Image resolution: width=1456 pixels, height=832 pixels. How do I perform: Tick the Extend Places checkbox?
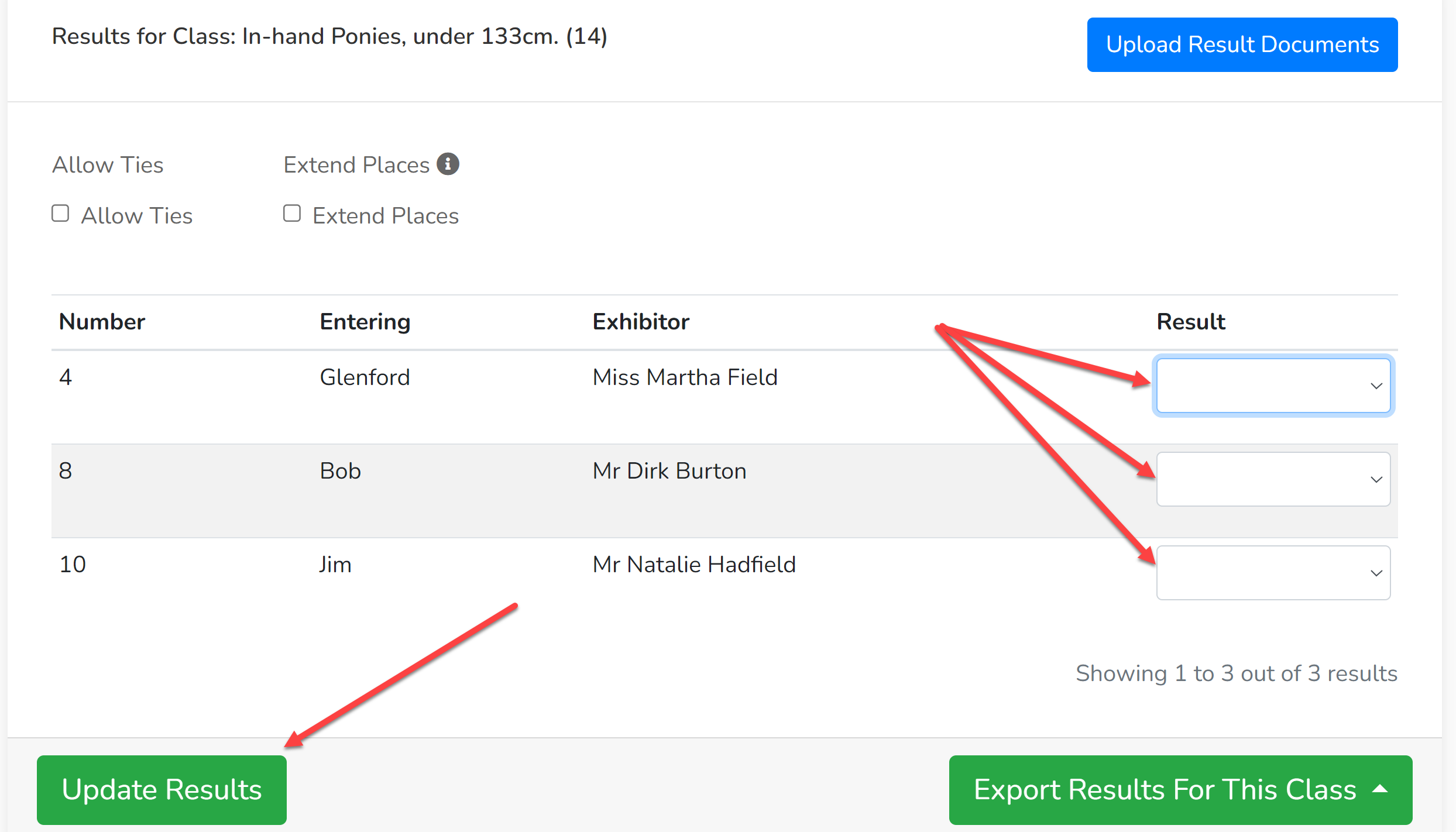292,214
